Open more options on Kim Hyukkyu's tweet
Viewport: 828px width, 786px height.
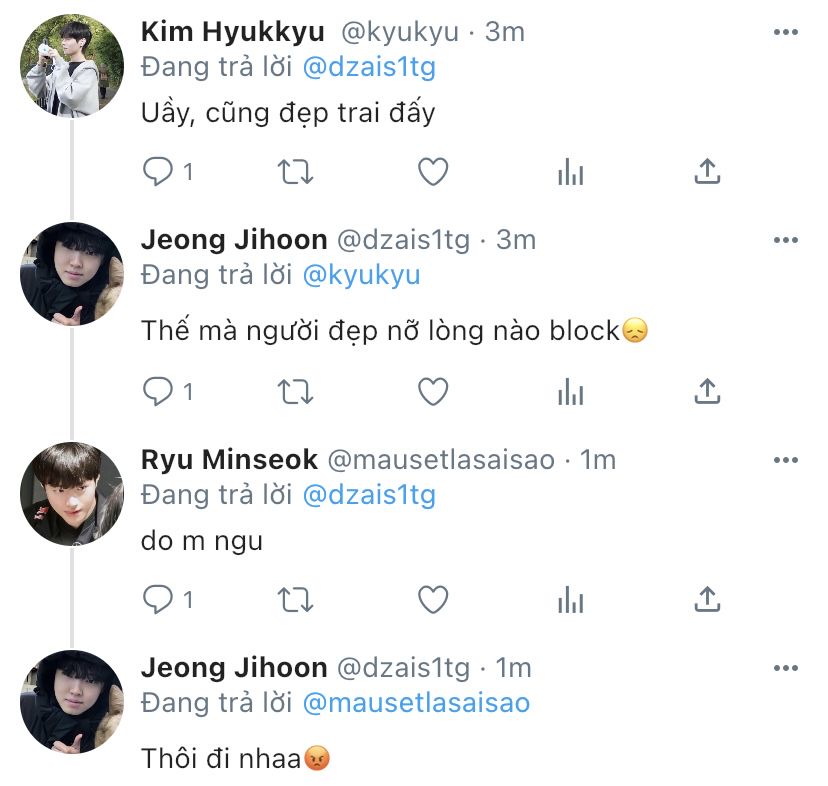787,32
